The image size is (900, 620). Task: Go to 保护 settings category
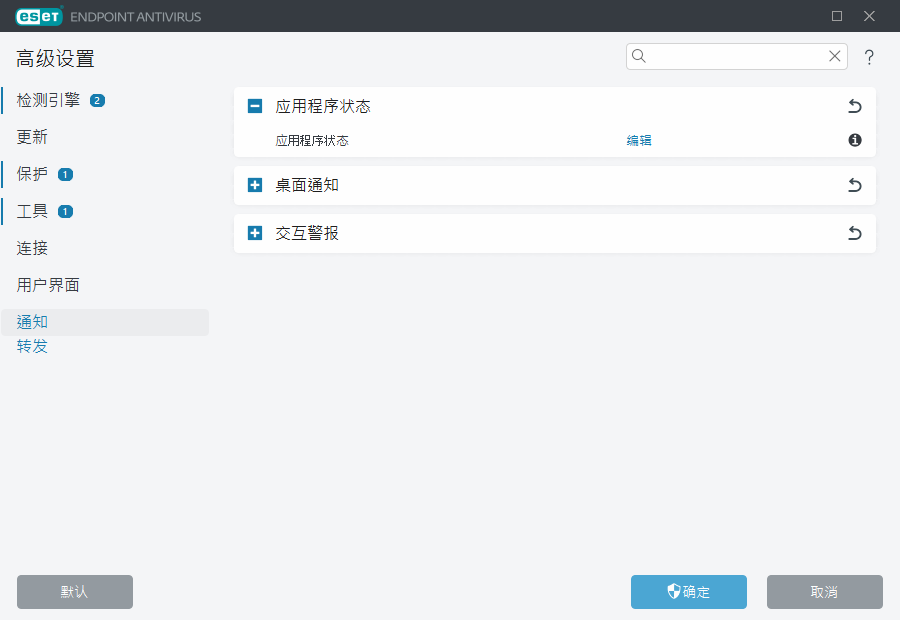coord(32,174)
